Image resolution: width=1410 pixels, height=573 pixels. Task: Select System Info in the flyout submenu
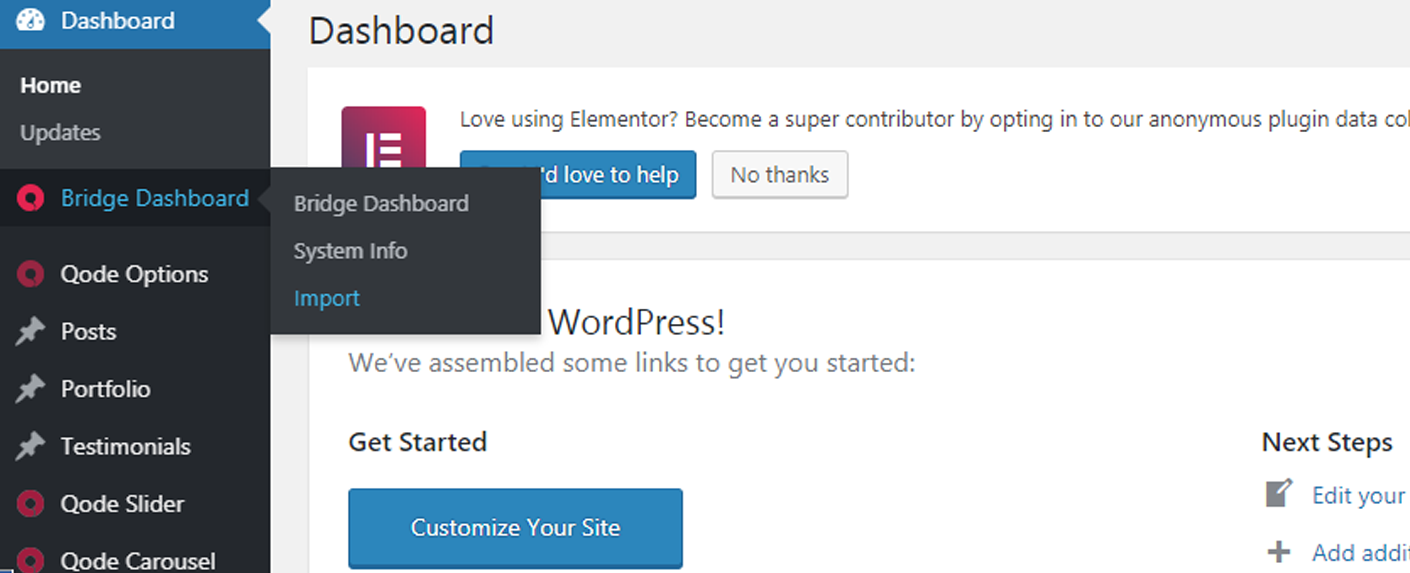(350, 251)
